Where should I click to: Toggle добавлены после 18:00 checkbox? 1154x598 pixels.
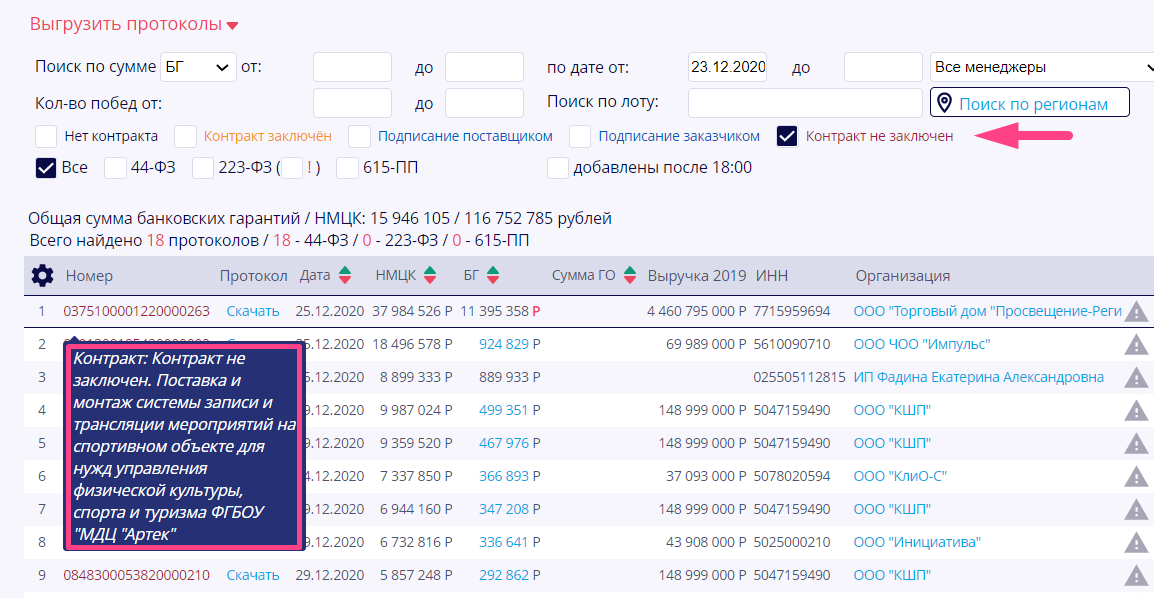click(558, 168)
